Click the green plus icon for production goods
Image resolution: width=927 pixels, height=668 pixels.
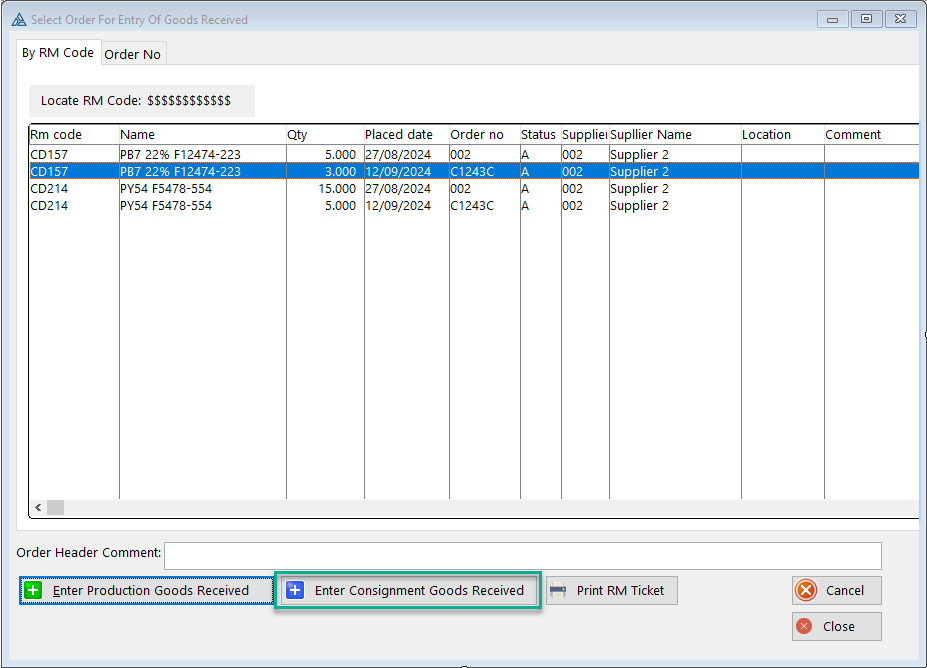tap(33, 590)
